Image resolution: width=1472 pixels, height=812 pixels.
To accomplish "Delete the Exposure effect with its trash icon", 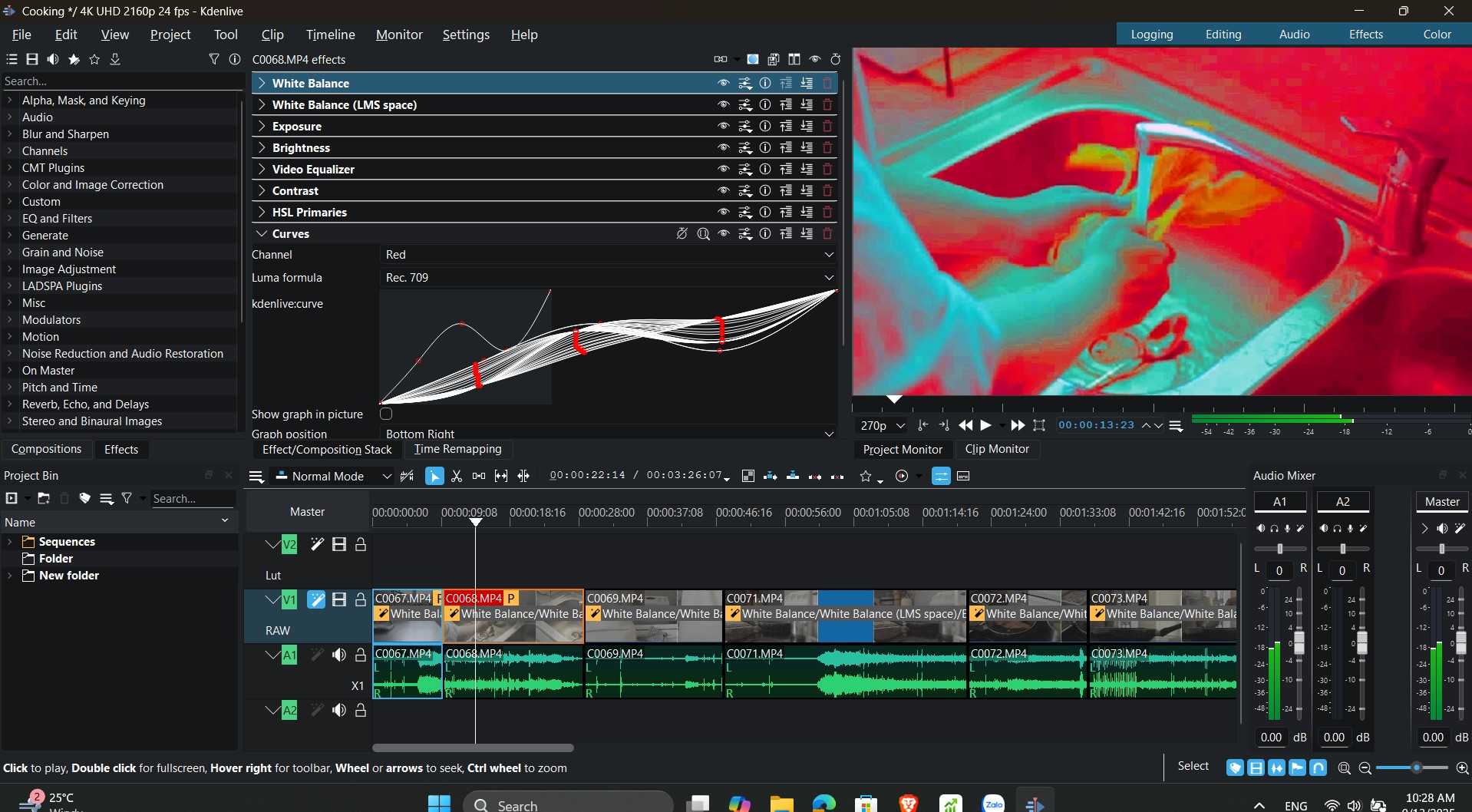I will [827, 127].
